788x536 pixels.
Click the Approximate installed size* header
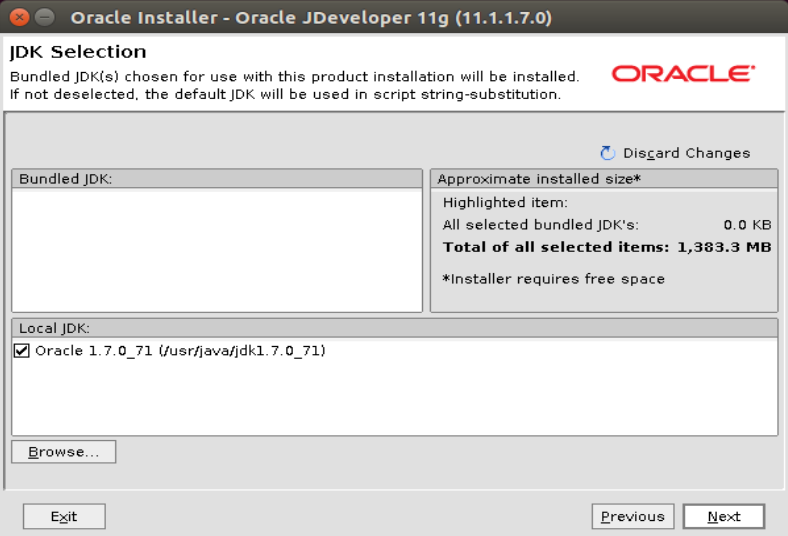coord(604,179)
